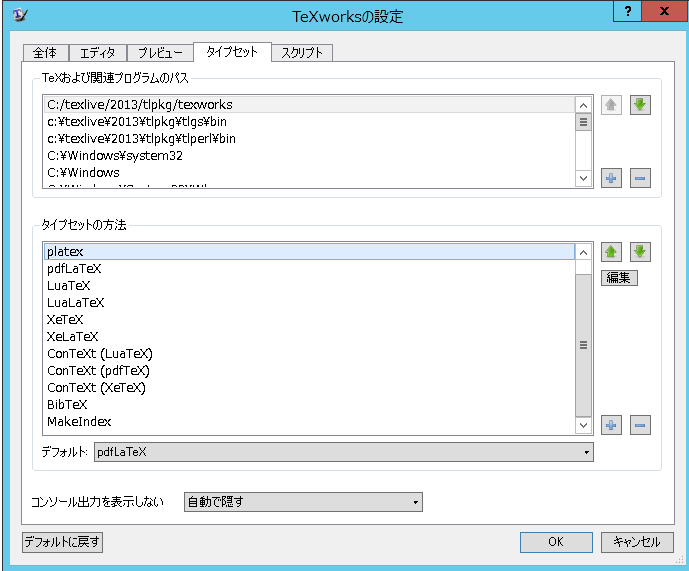Move platex down using the green down arrow
The height and width of the screenshot is (571, 689).
tap(640, 252)
